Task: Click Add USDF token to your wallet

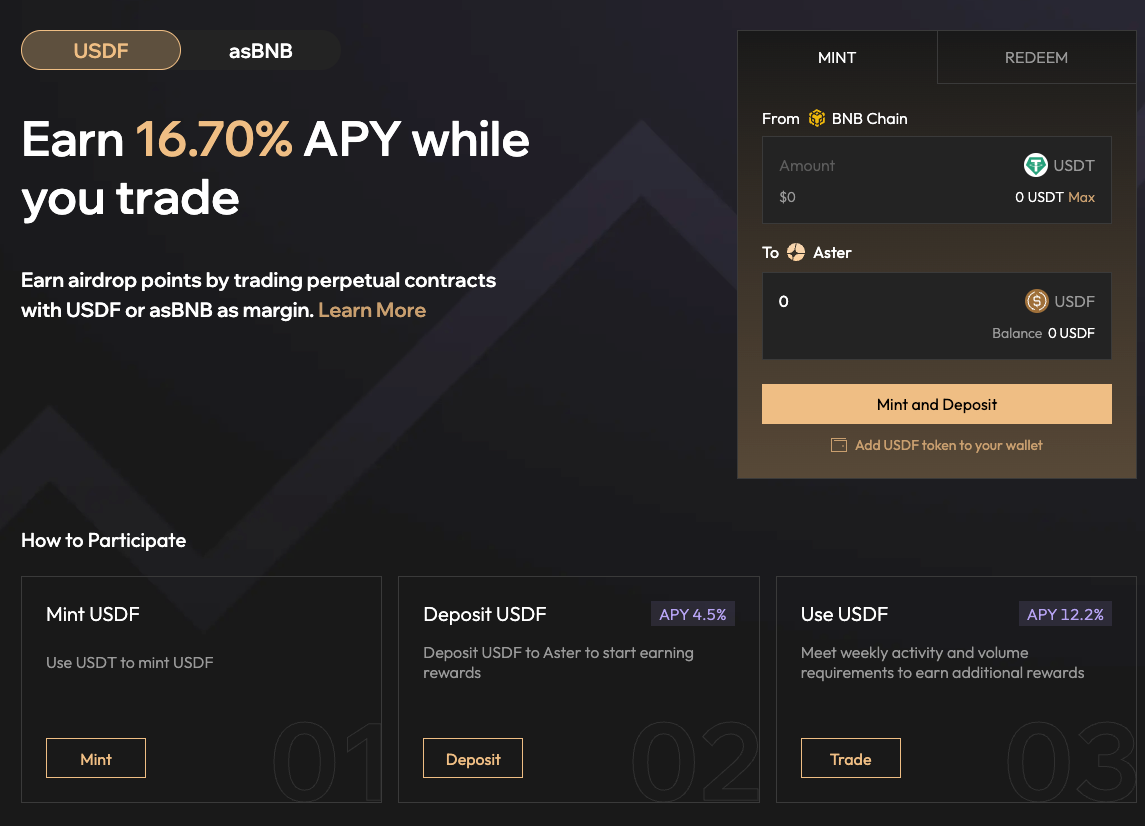Action: pos(948,445)
